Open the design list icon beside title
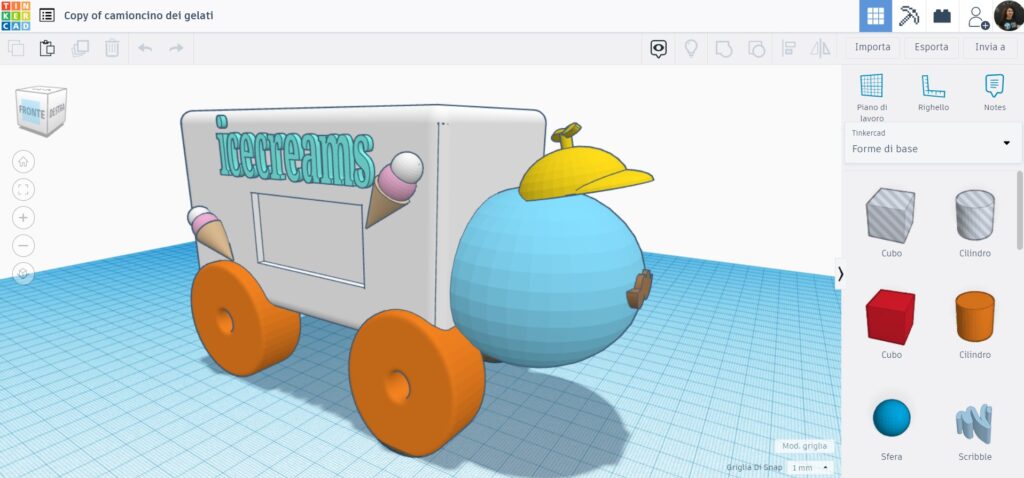 pyautogui.click(x=47, y=16)
